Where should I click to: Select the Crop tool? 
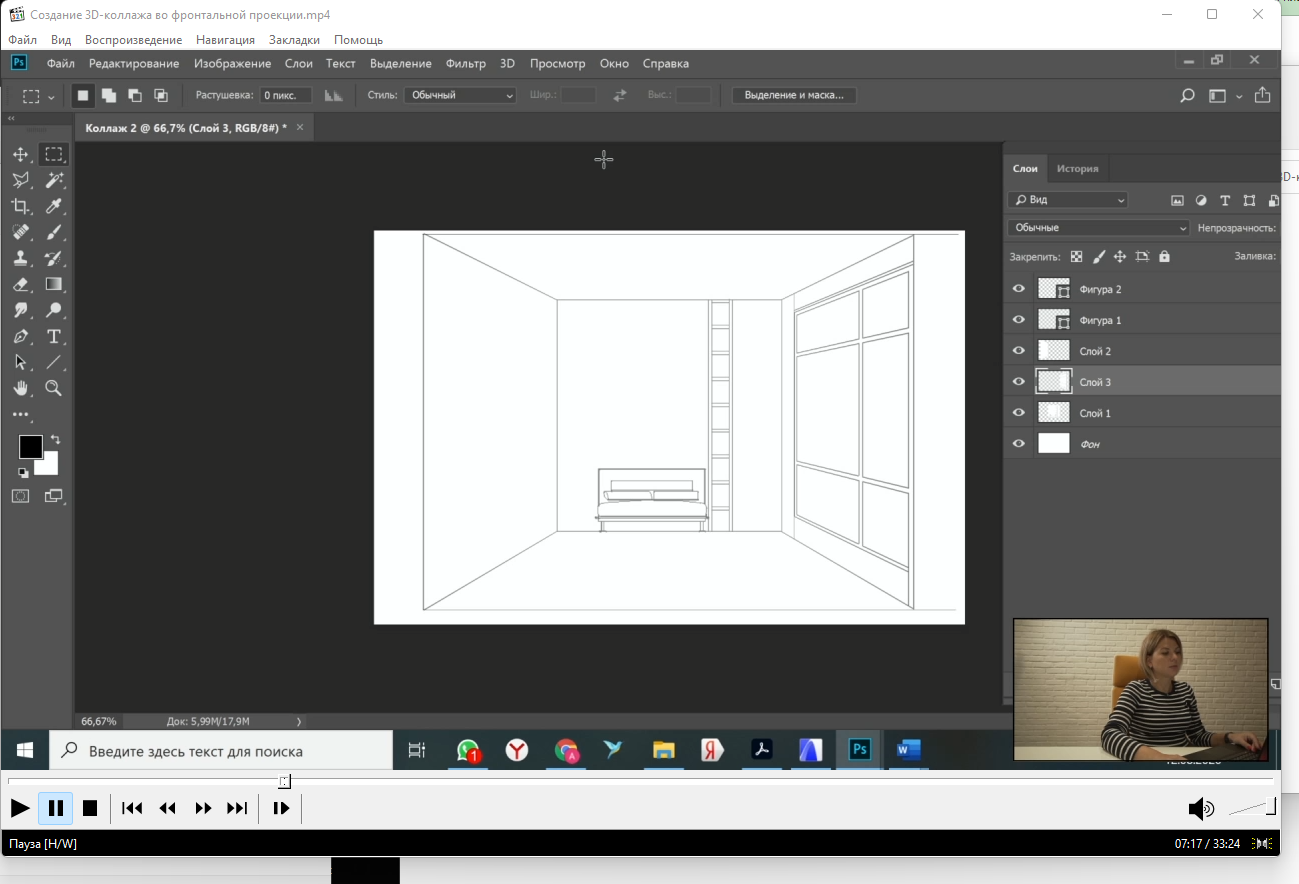click(x=20, y=206)
